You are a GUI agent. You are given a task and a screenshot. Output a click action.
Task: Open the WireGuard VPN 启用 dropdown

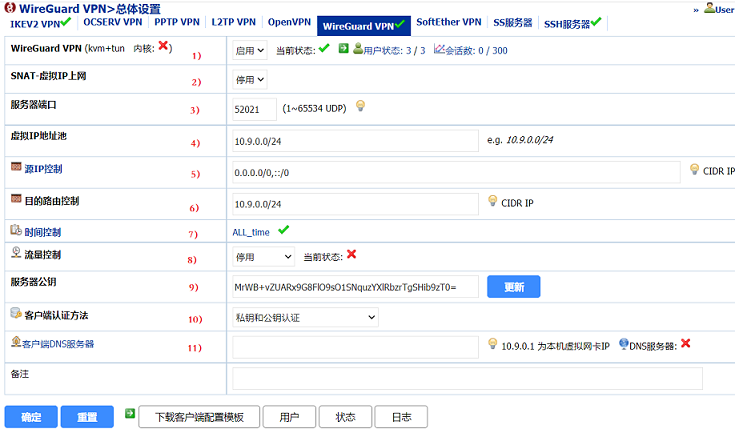point(250,50)
